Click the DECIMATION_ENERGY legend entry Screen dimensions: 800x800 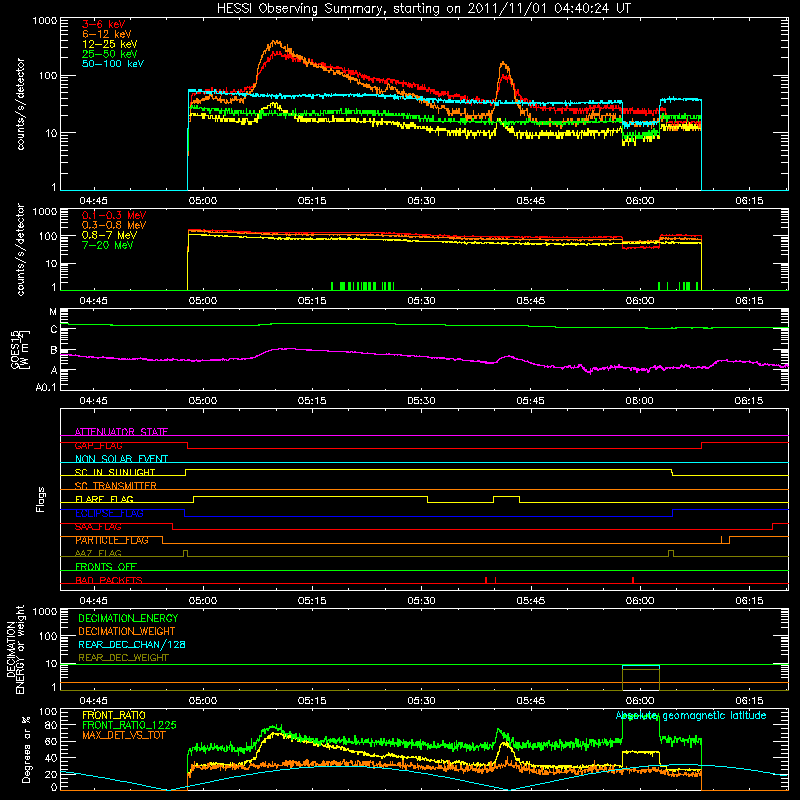(x=128, y=618)
